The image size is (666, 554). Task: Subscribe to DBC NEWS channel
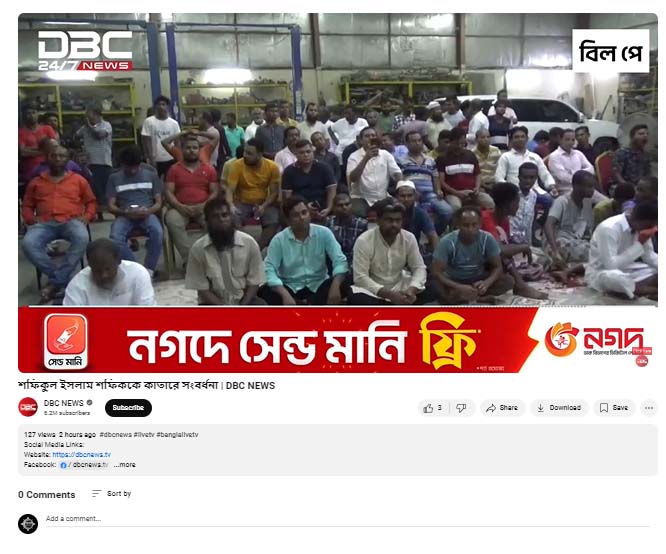click(128, 407)
